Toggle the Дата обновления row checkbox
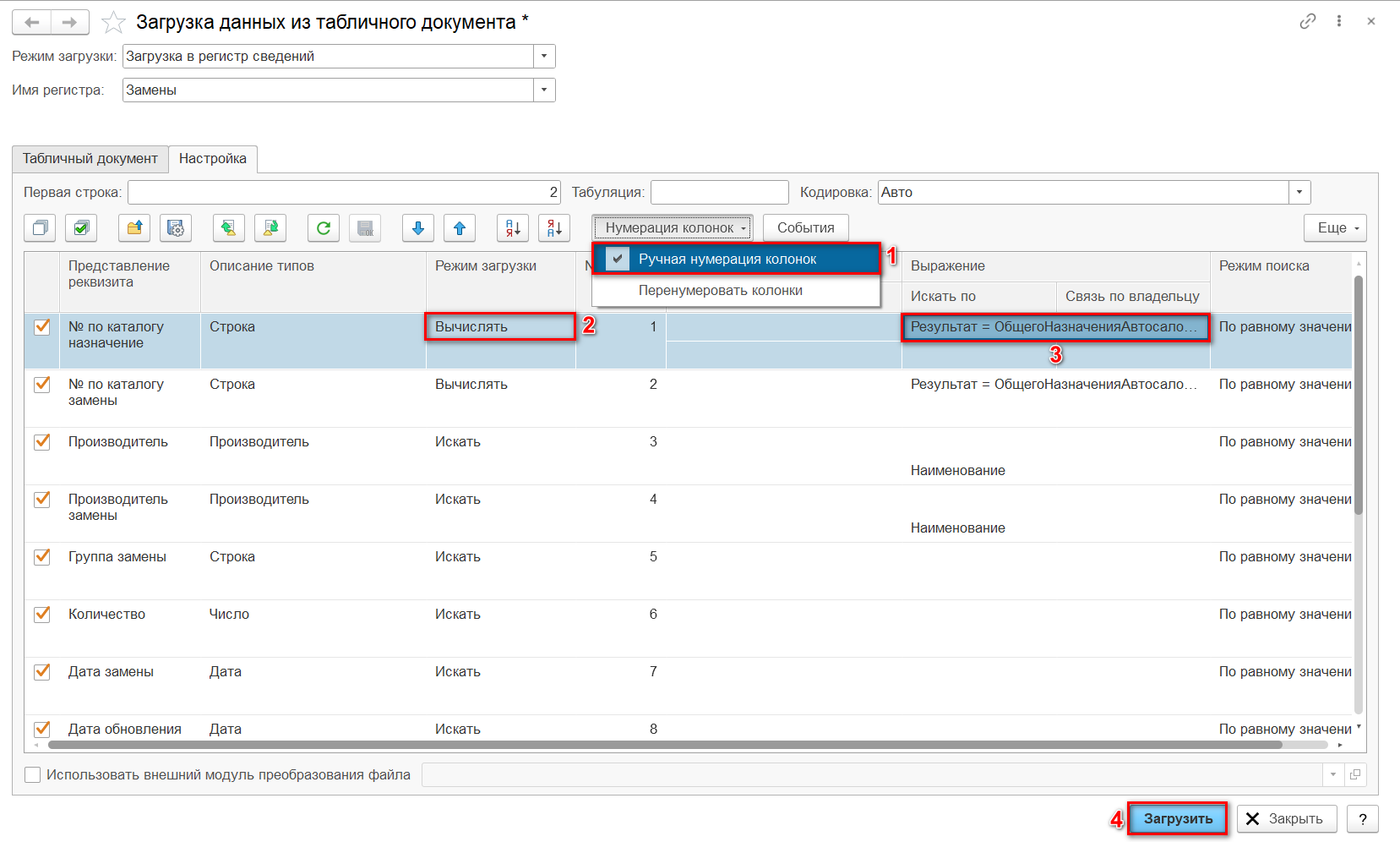 point(41,729)
